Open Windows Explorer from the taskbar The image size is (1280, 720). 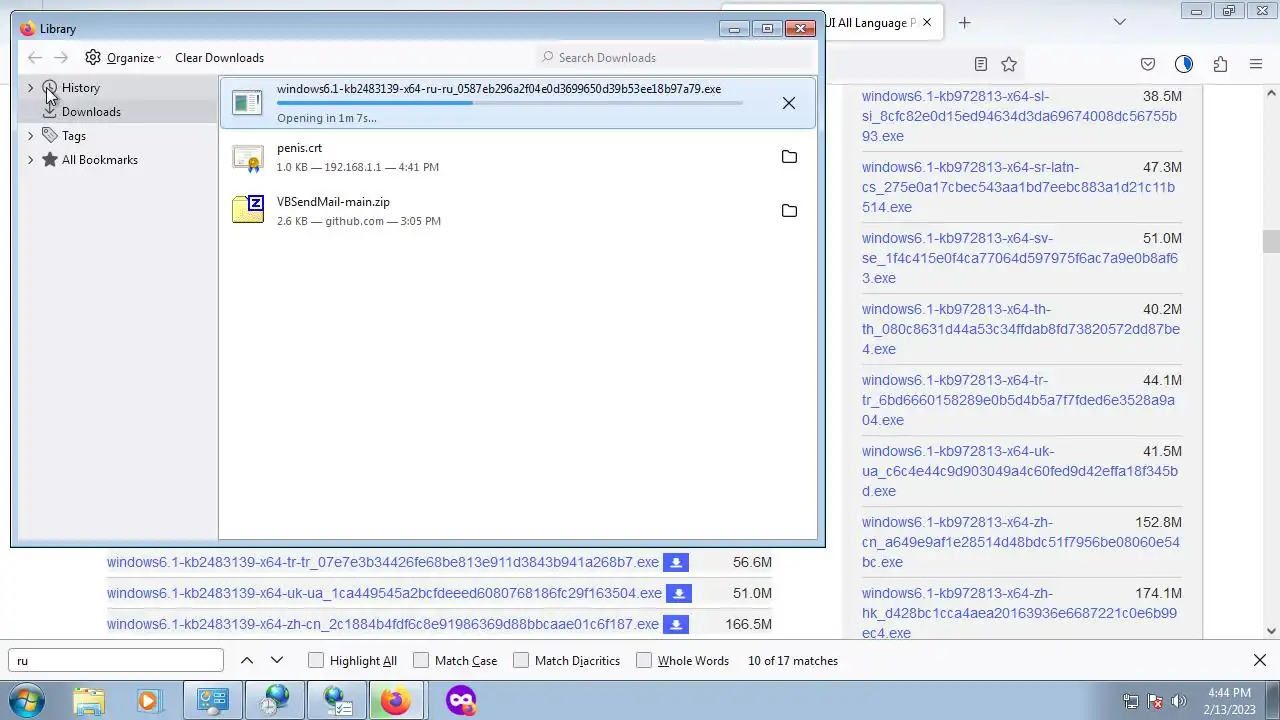(x=89, y=700)
